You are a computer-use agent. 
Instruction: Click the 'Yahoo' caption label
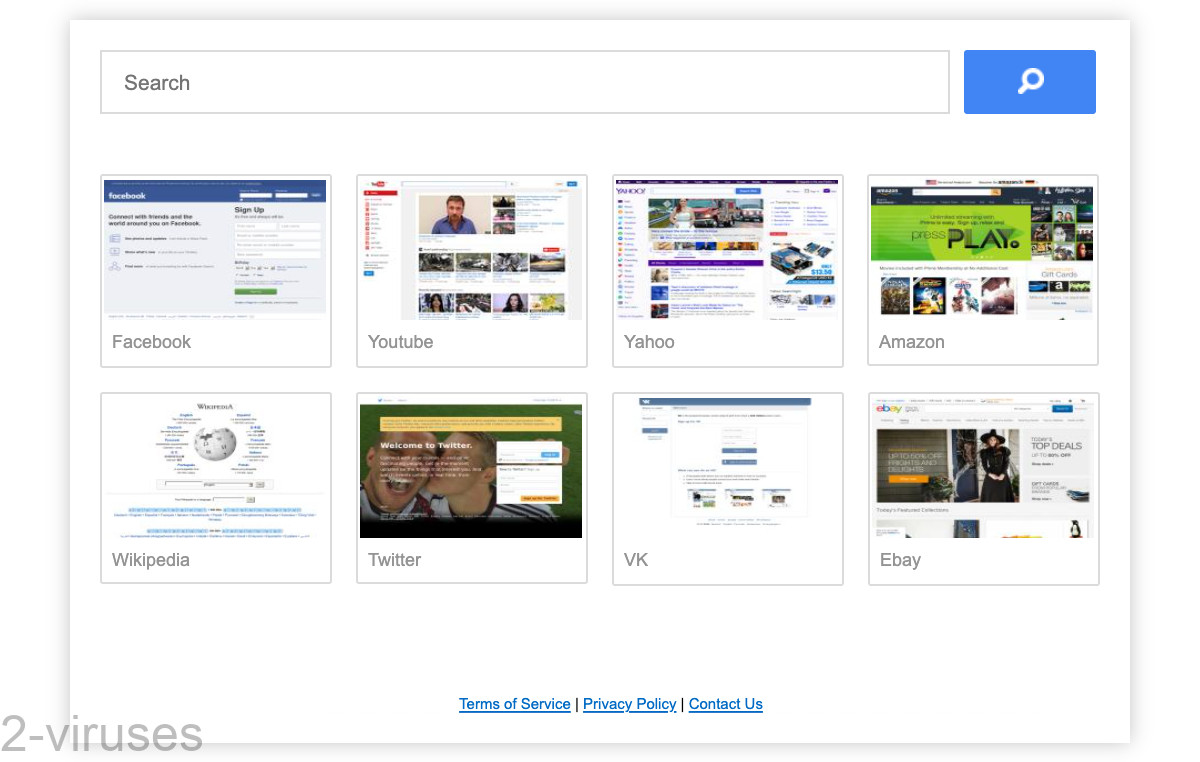tap(648, 342)
